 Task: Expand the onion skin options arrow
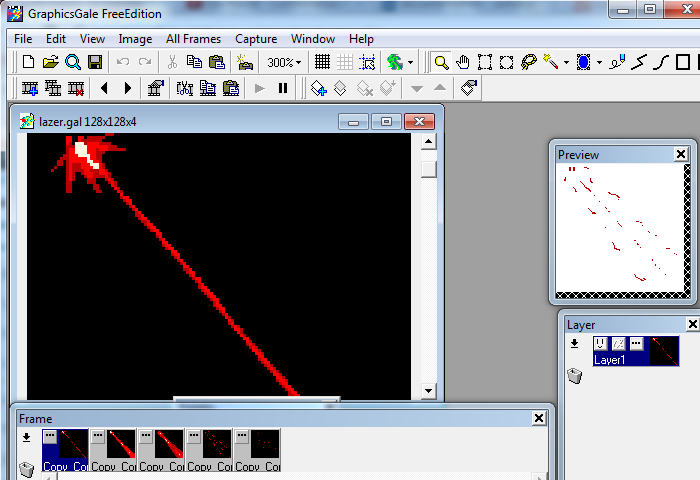[410, 62]
